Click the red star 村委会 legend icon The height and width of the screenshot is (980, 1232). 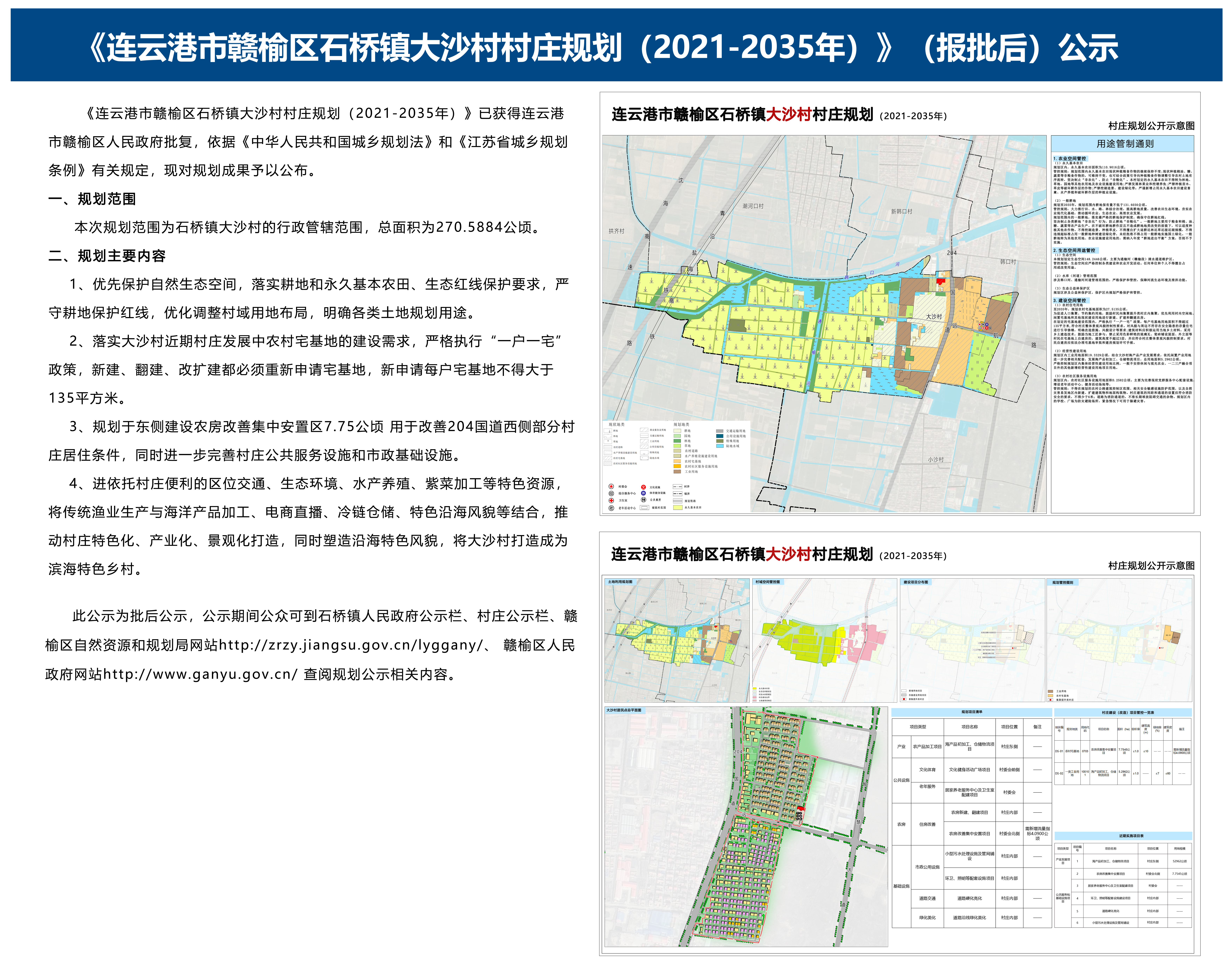[x=611, y=486]
